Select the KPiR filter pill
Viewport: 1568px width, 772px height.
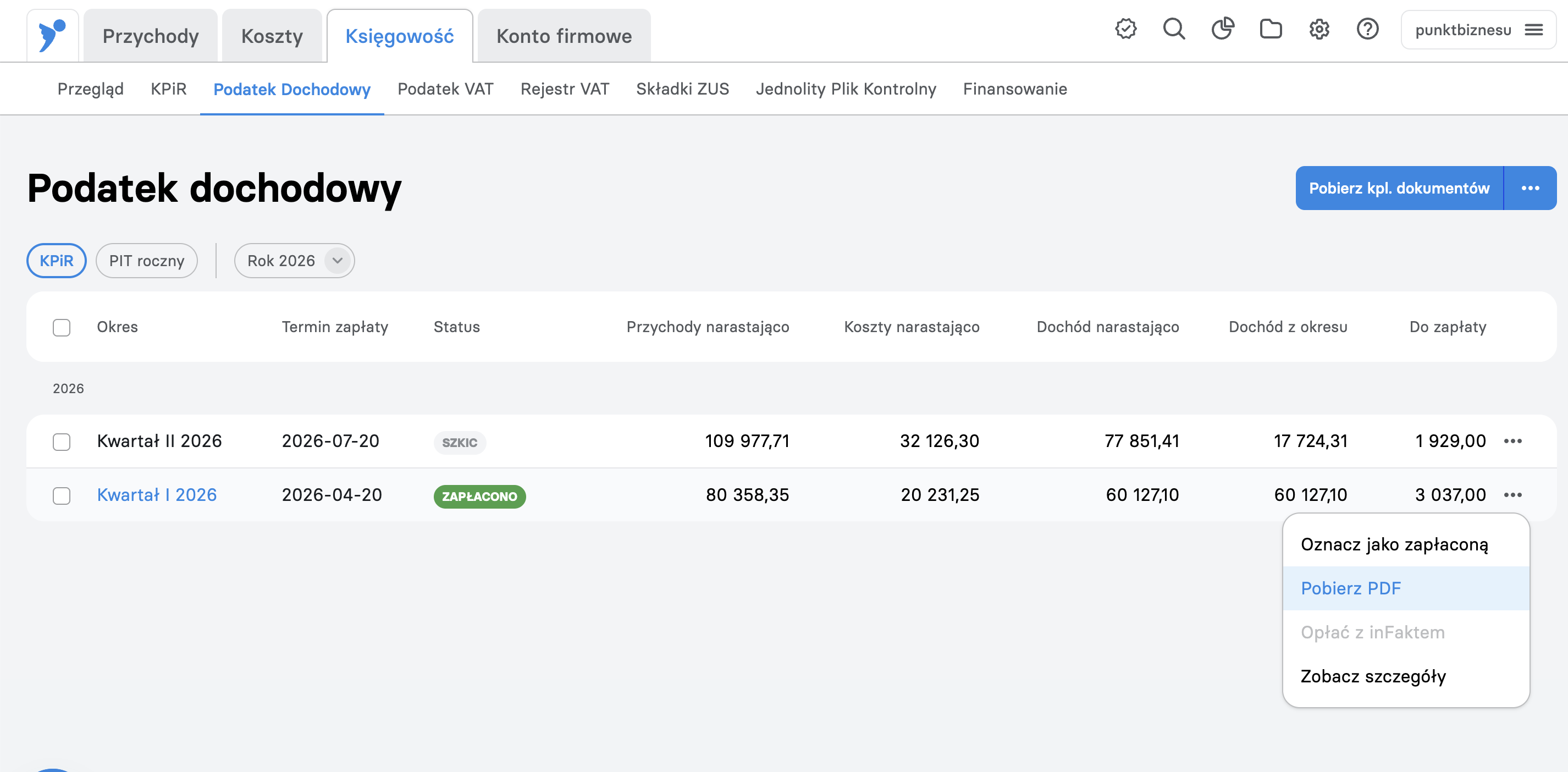pos(57,261)
